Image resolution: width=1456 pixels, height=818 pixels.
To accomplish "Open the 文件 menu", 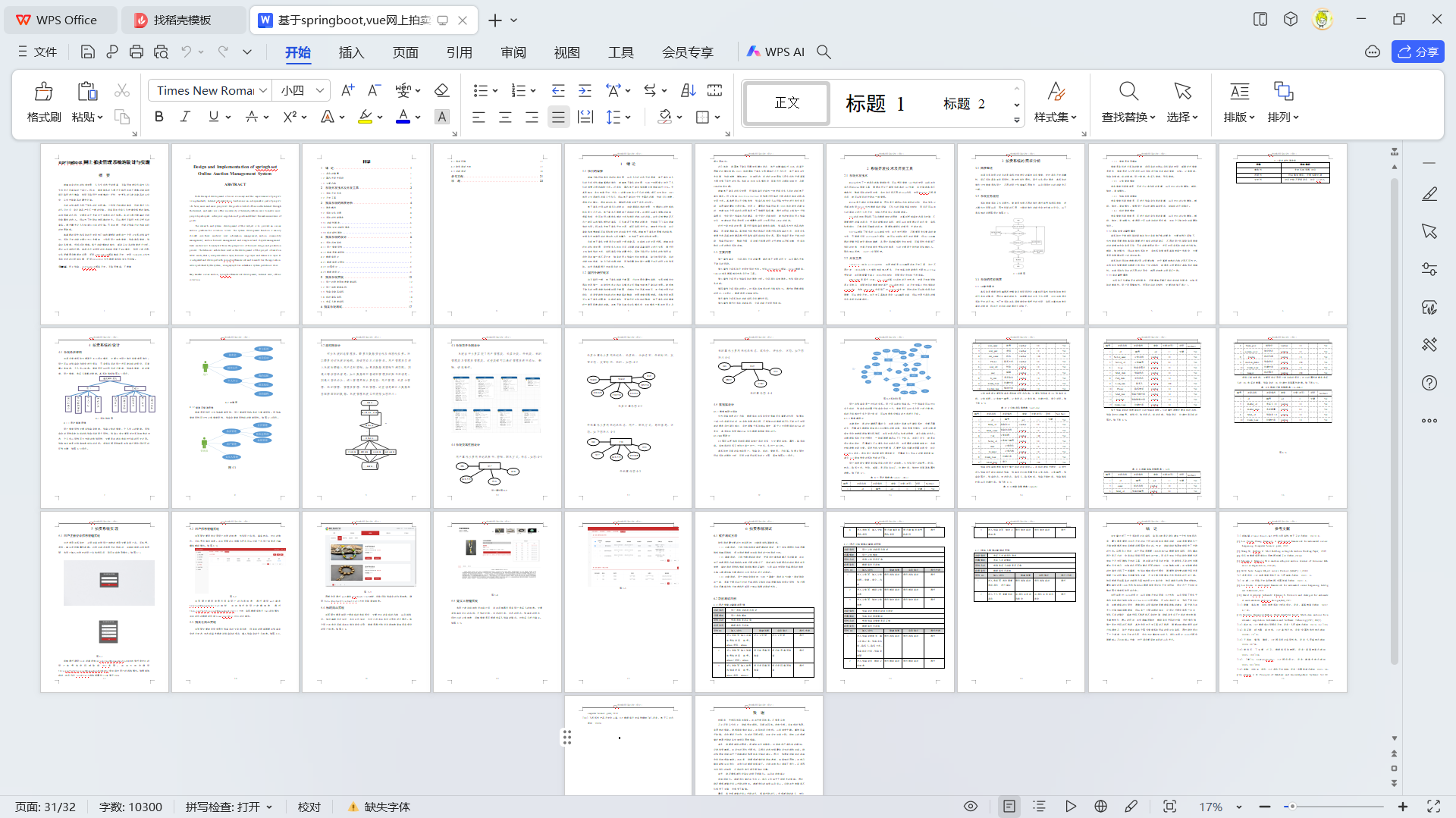I will [x=38, y=52].
